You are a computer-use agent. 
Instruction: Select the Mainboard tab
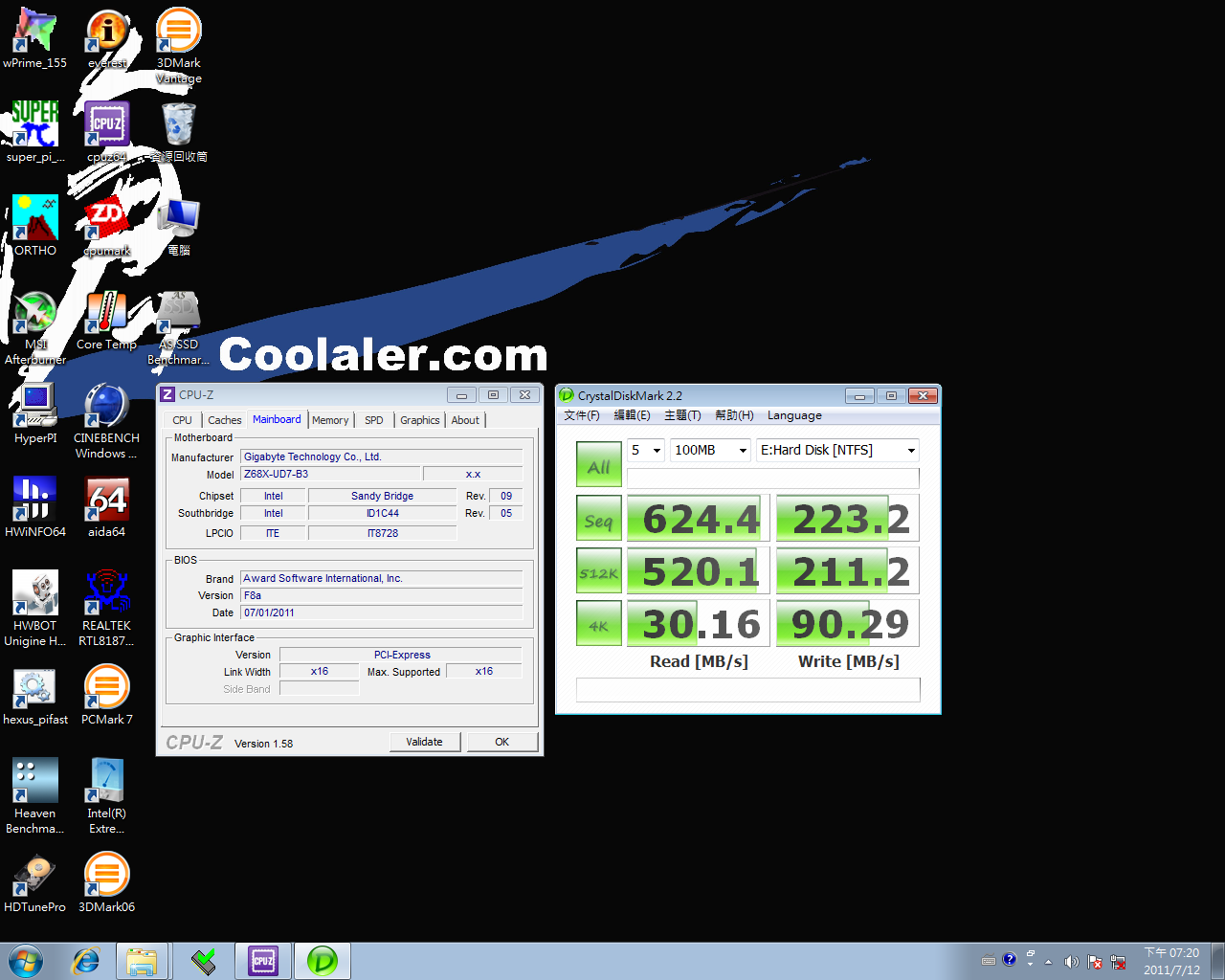(277, 419)
